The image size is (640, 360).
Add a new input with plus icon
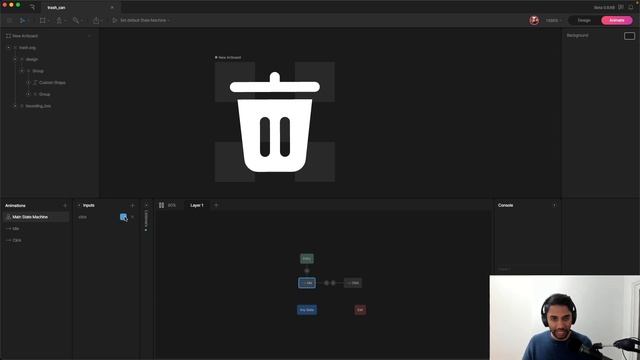coord(132,205)
